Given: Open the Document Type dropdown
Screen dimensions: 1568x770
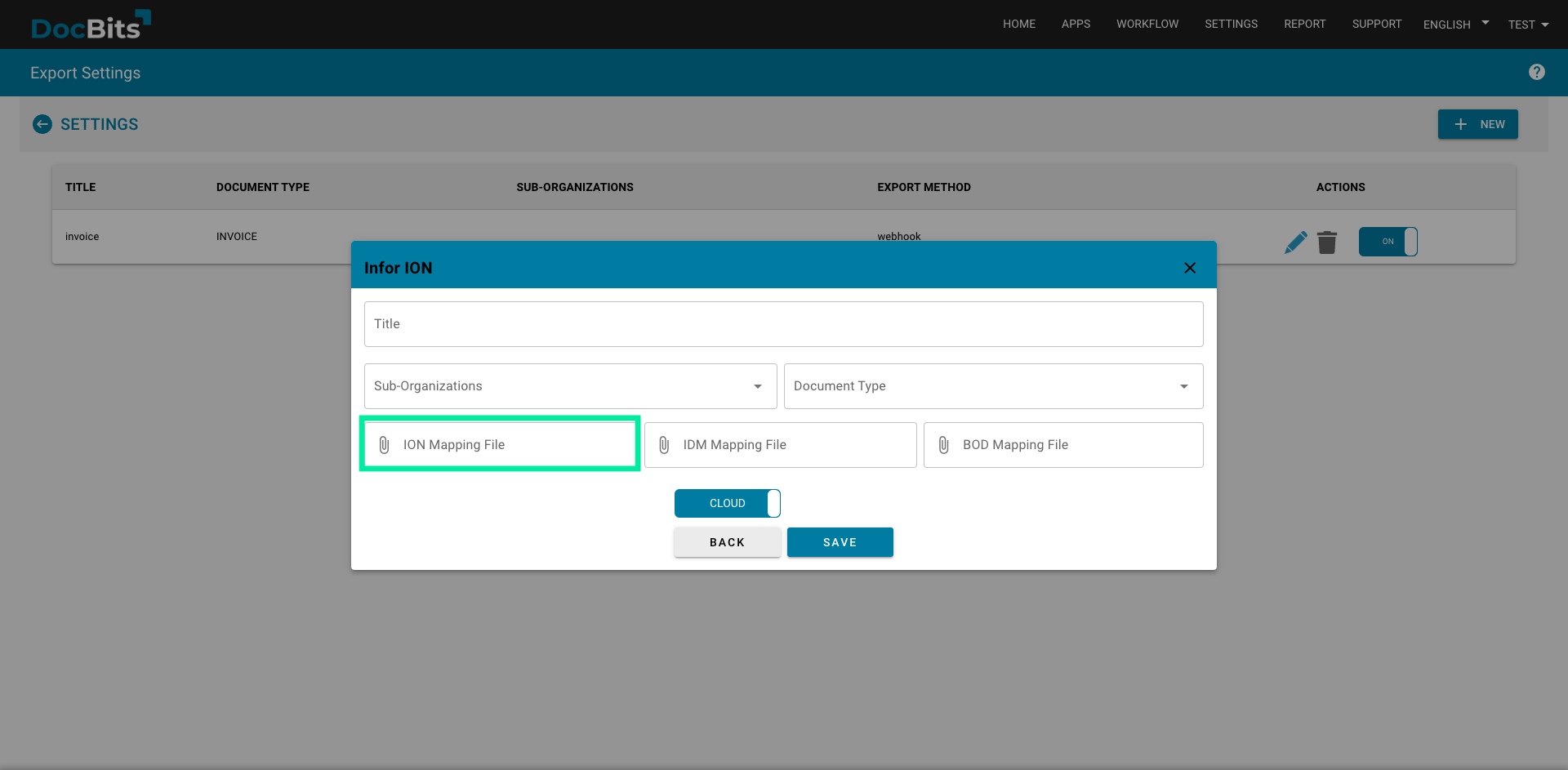Looking at the screenshot, I should pos(1183,386).
